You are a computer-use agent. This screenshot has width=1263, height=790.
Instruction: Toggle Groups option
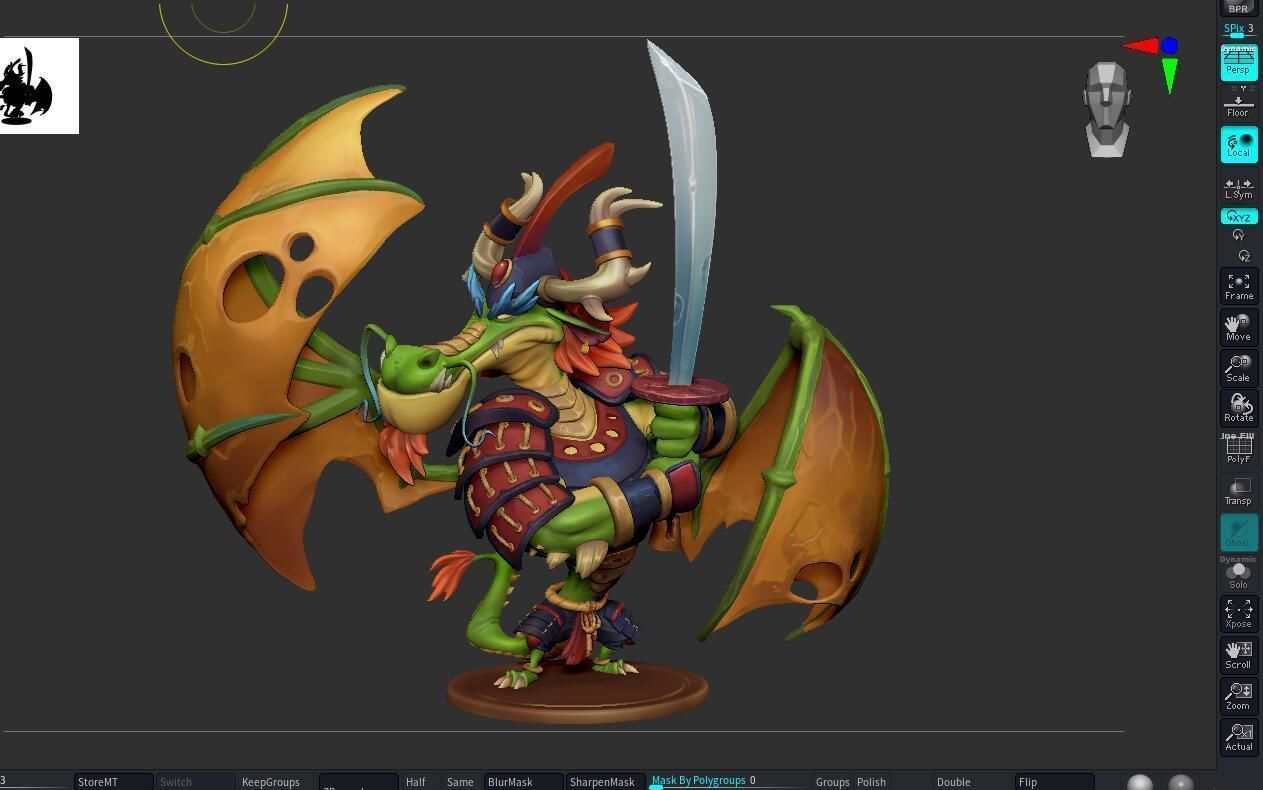coord(832,782)
